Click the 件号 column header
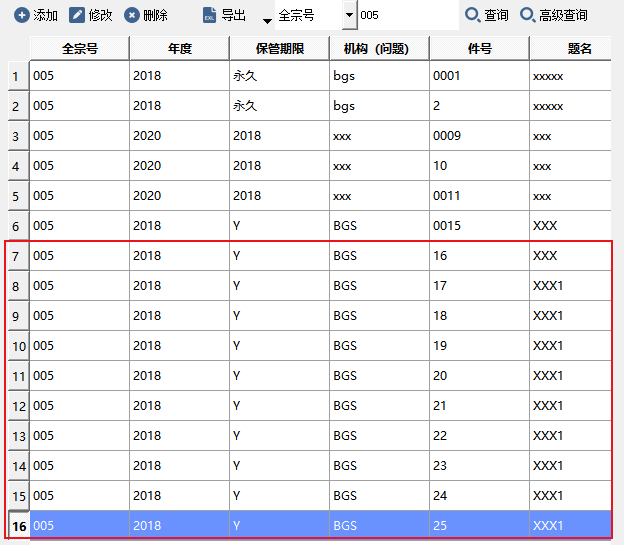The height and width of the screenshot is (545, 624). pyautogui.click(x=479, y=48)
